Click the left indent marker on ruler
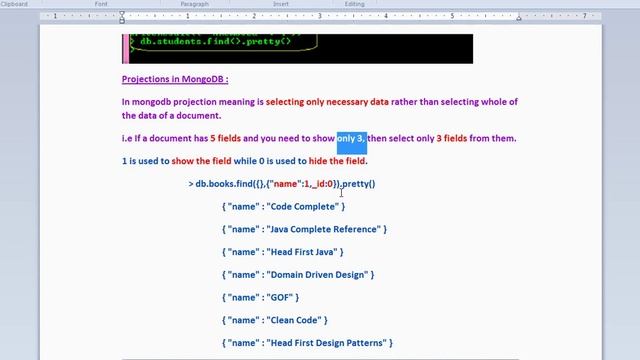 pos(122,17)
